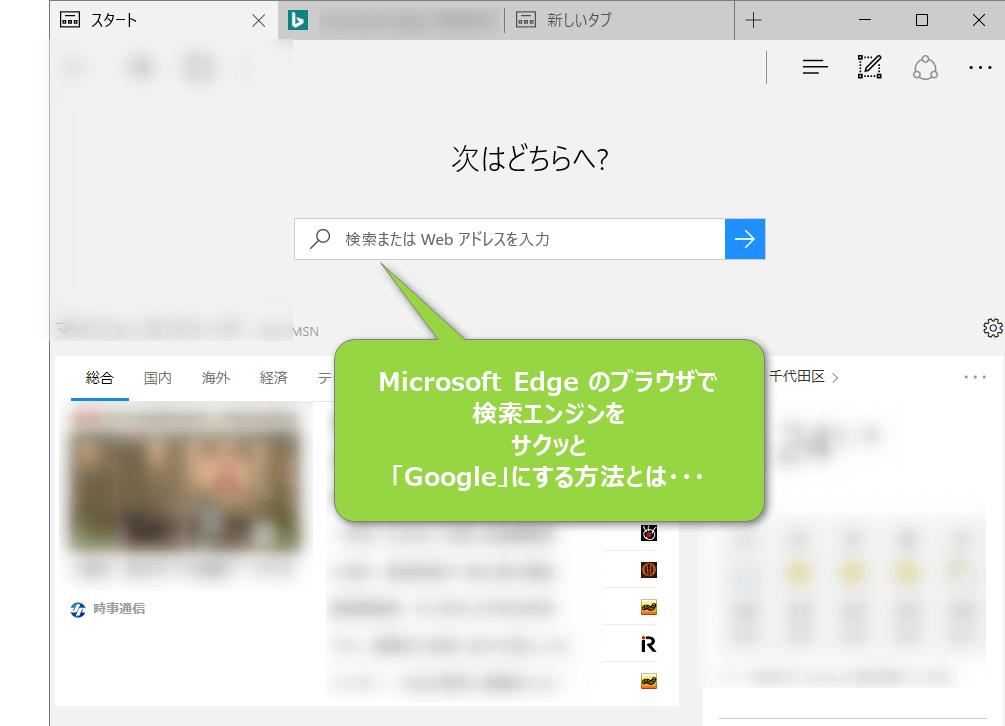1005x726 pixels.
Task: Click the Make a Web Note icon
Action: 870,67
